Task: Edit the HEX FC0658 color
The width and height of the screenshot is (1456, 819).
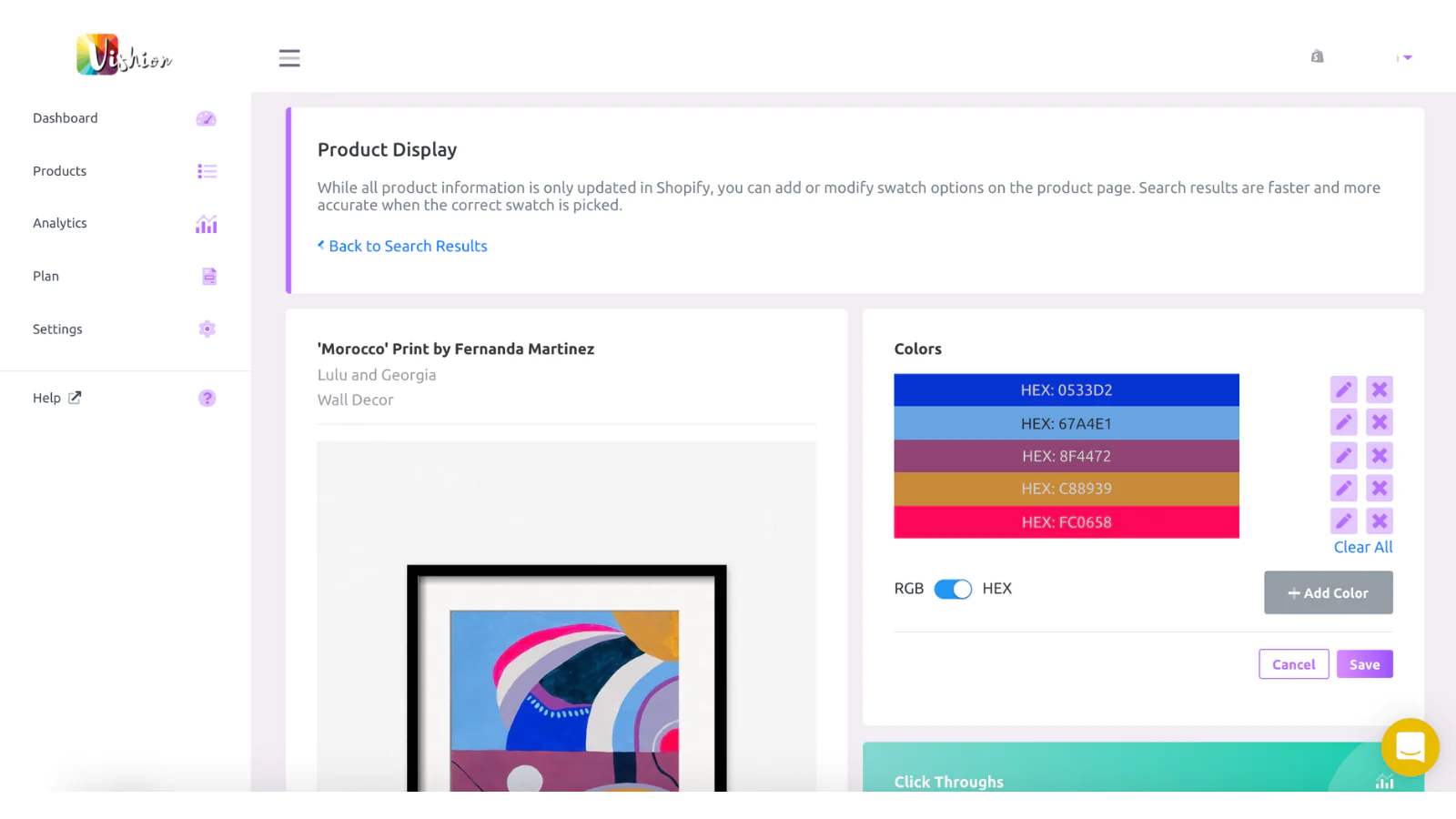Action: point(1343,521)
